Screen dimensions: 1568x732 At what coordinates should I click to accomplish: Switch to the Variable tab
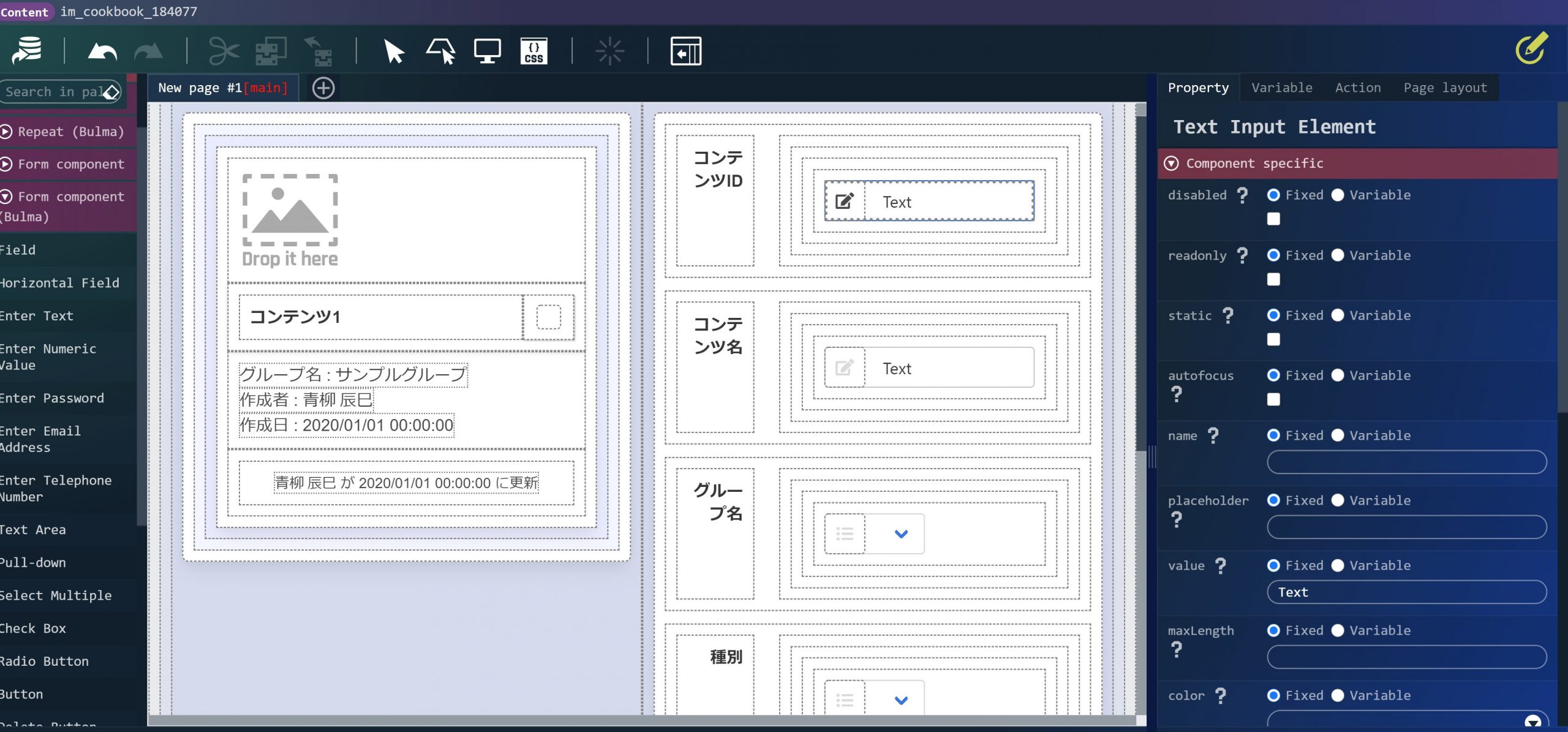pos(1282,88)
